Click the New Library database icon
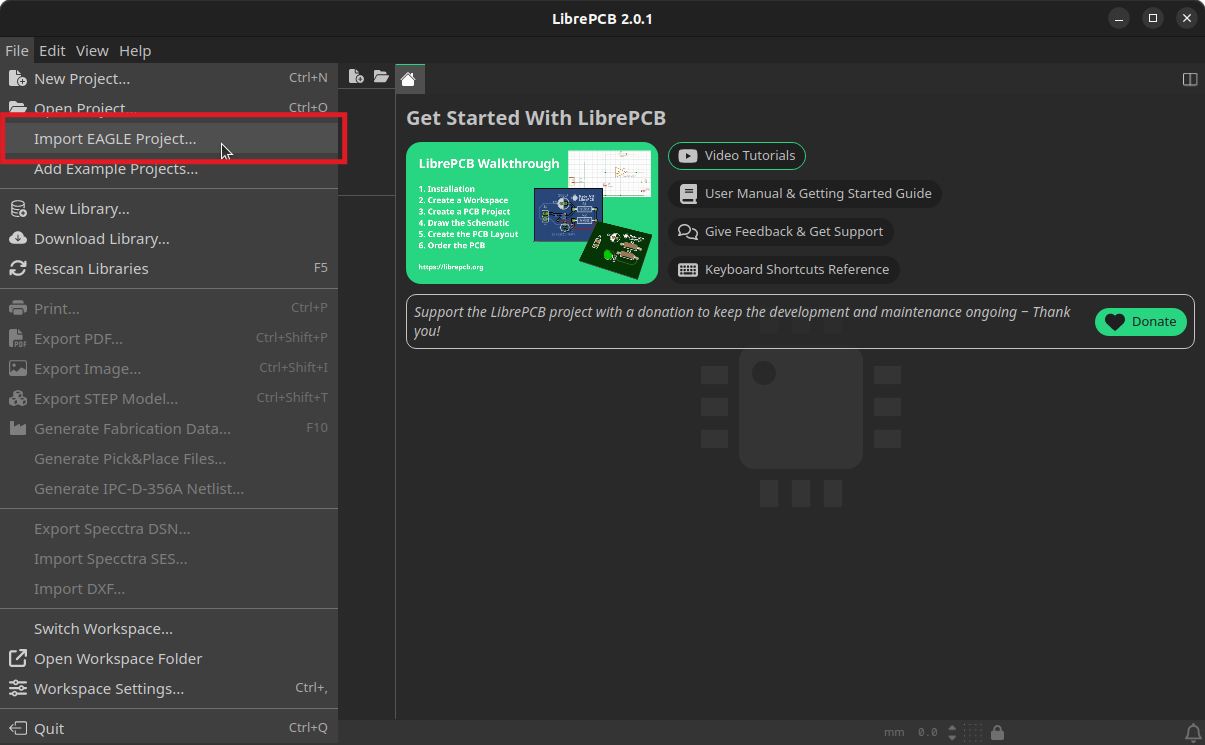 pos(17,209)
